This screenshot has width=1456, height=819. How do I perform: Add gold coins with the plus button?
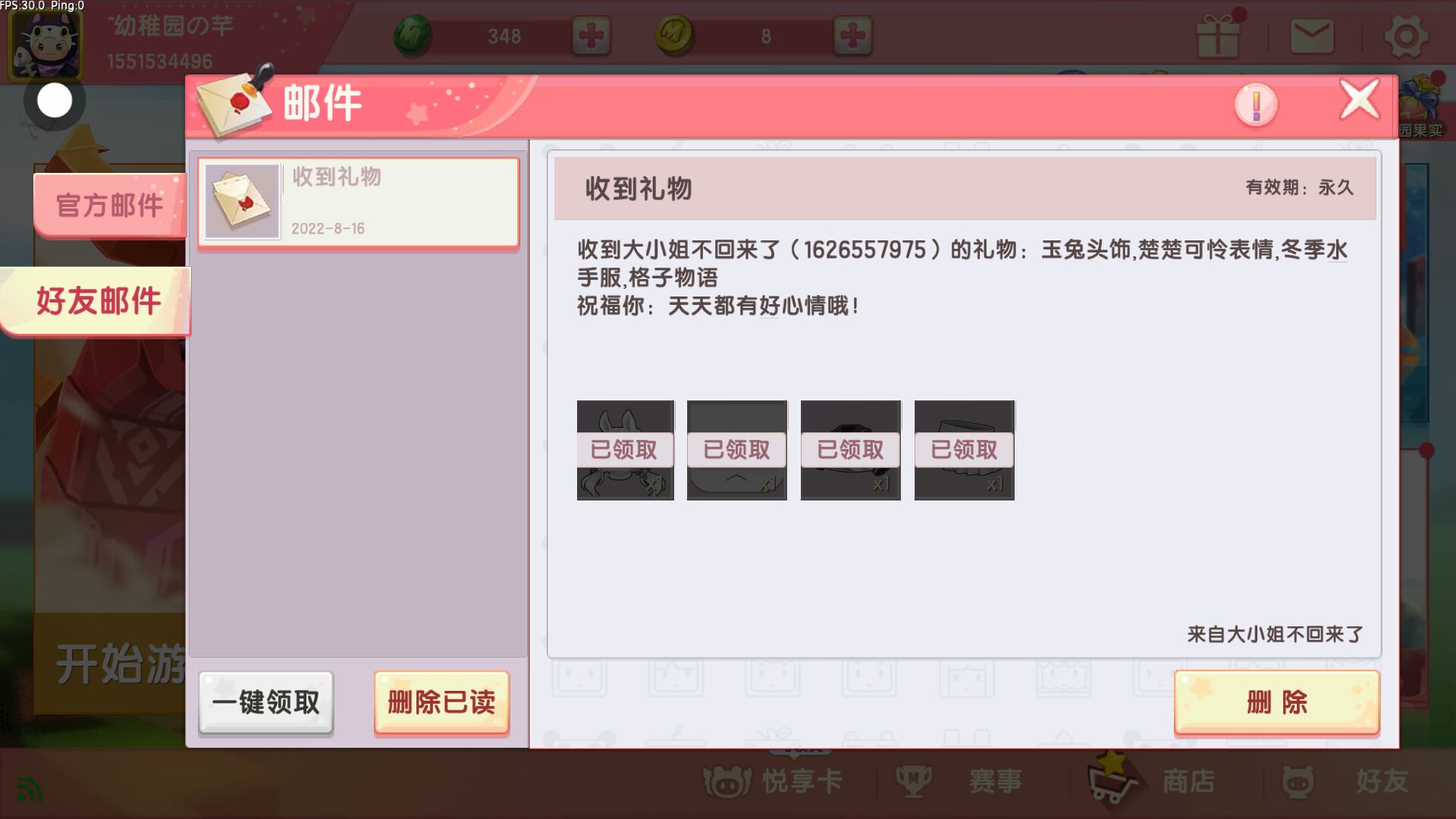[853, 36]
